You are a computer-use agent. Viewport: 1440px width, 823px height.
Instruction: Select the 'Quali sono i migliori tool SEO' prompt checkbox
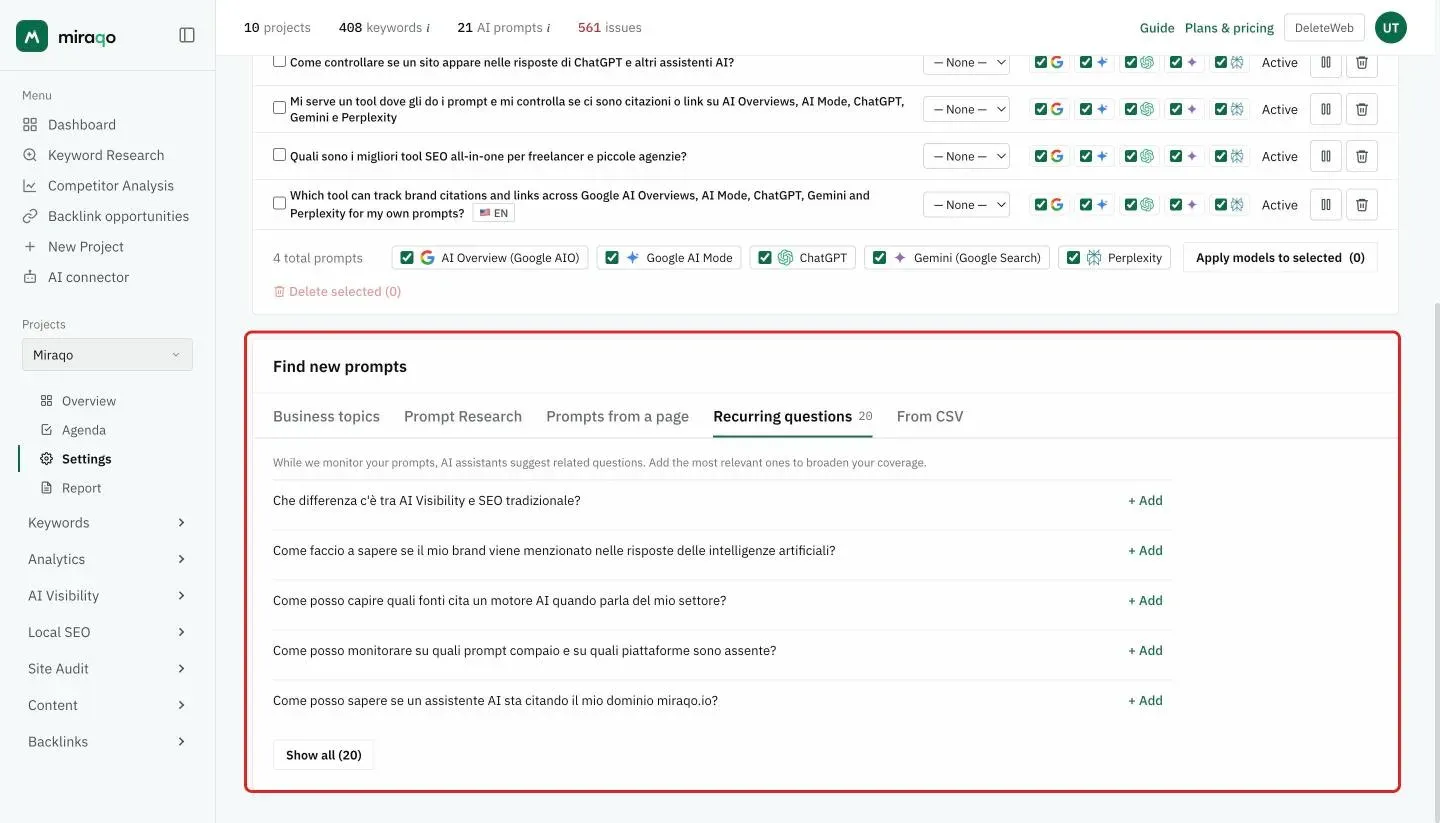[280, 155]
